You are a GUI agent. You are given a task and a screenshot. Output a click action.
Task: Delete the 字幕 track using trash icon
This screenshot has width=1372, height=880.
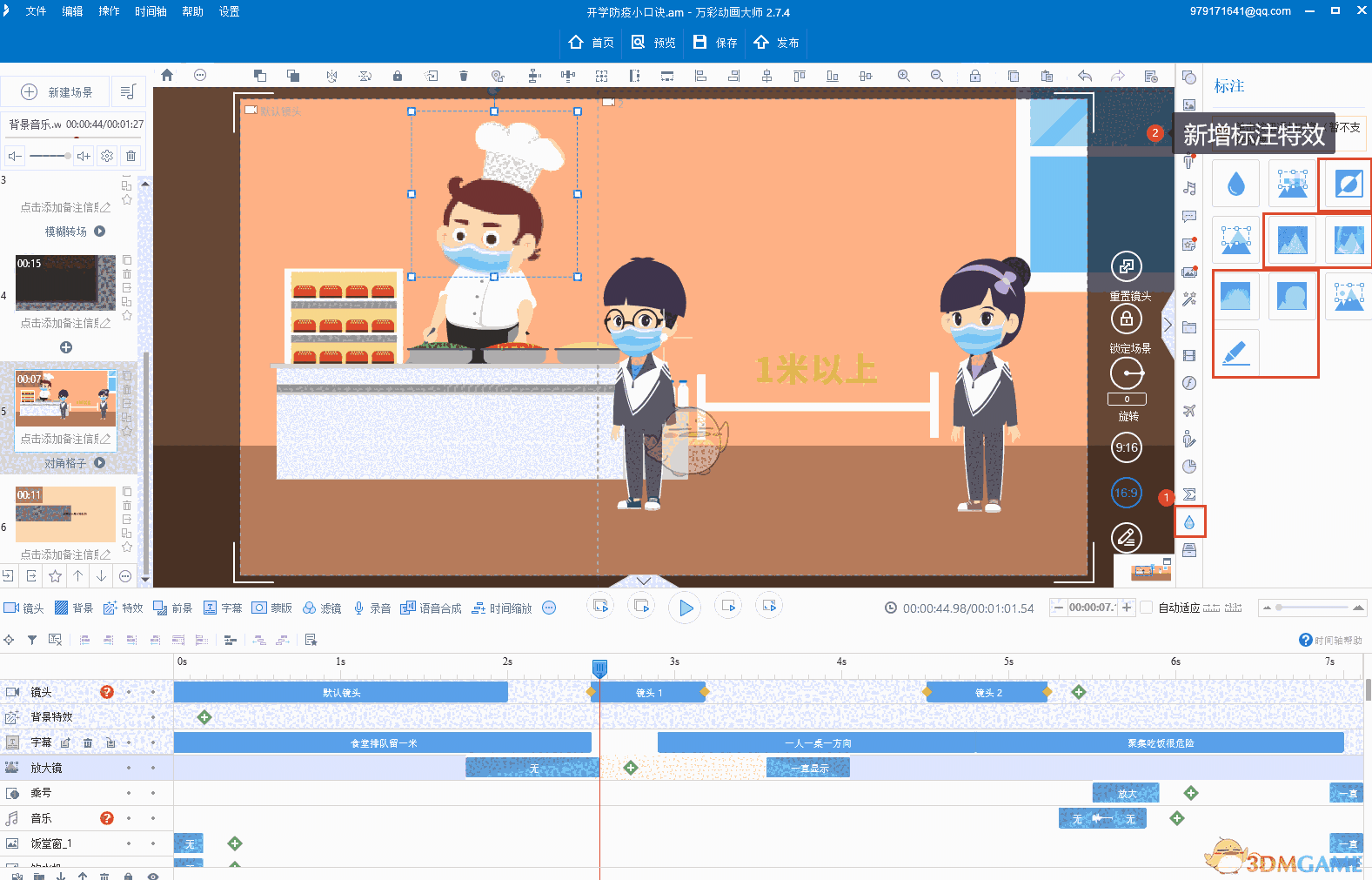click(x=88, y=742)
